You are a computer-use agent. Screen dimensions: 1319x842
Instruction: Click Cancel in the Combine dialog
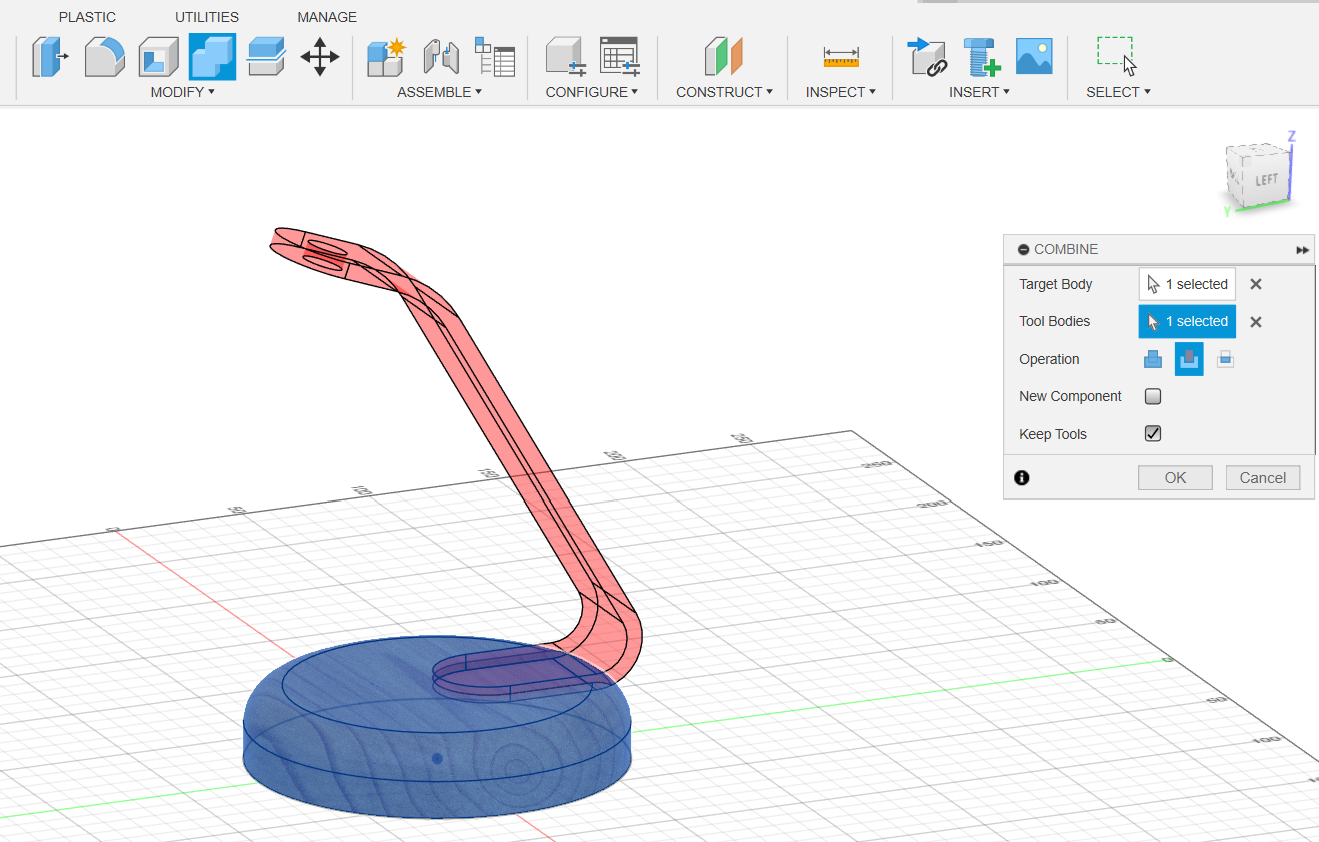pyautogui.click(x=1263, y=478)
